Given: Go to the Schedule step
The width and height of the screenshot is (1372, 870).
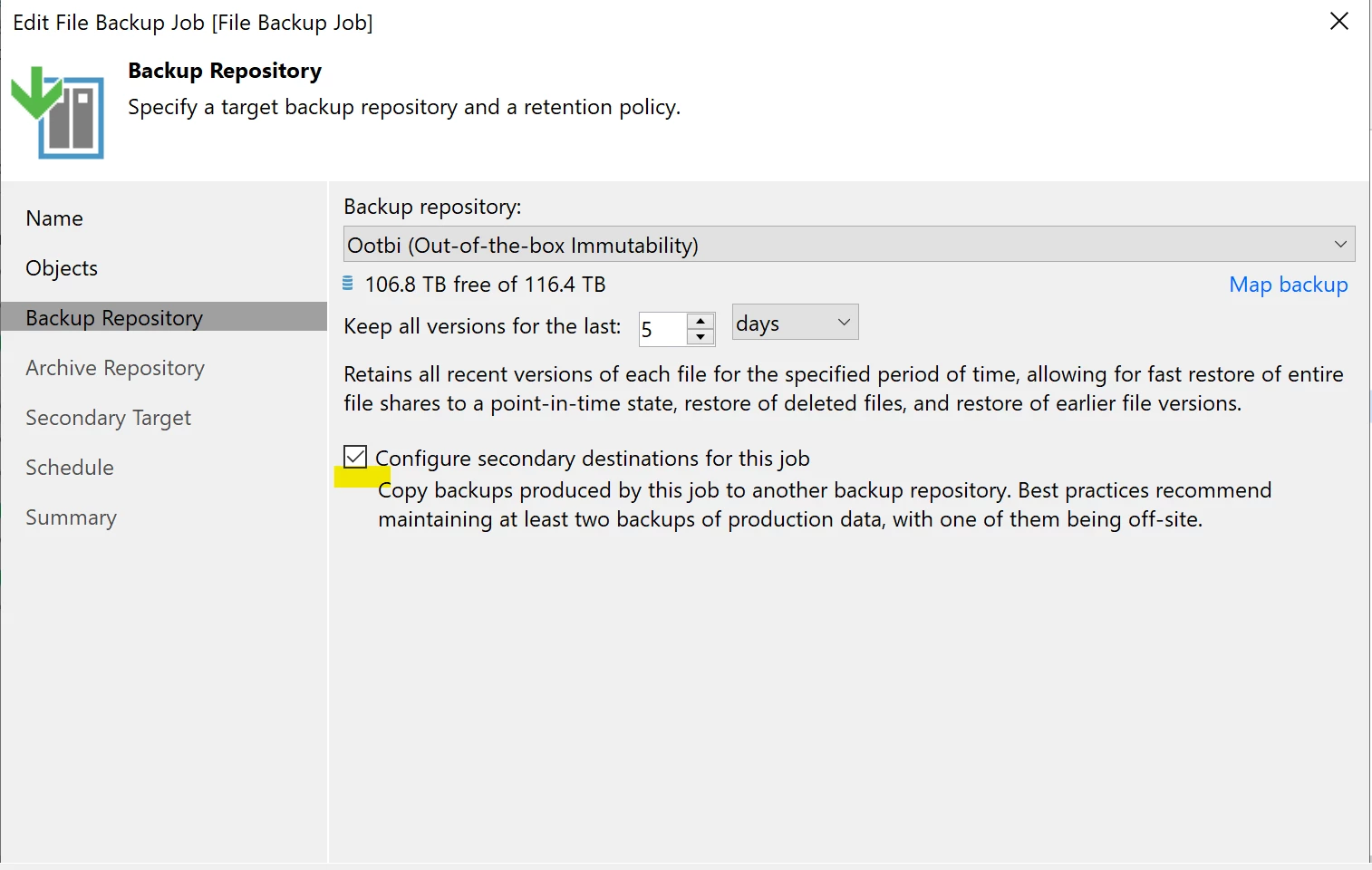Looking at the screenshot, I should coord(70,468).
